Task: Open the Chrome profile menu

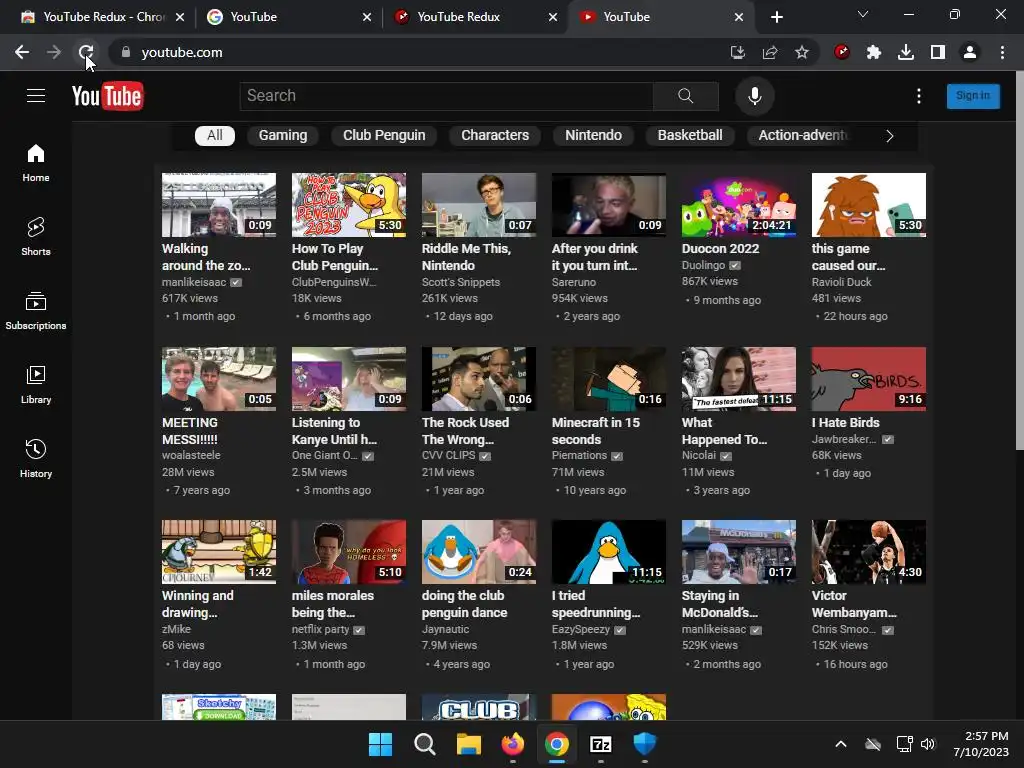Action: tap(970, 52)
